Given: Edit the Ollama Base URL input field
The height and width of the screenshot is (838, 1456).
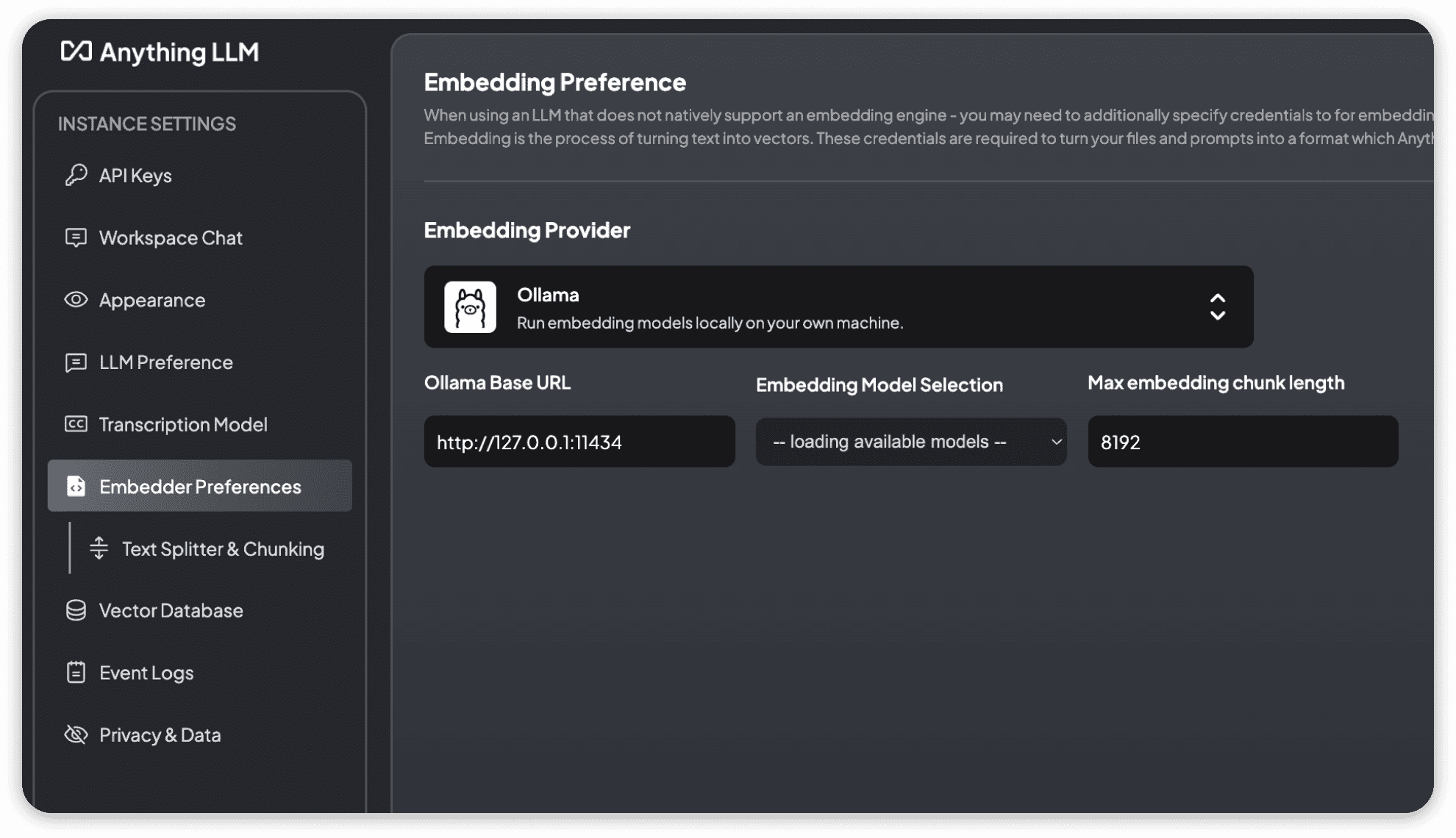Looking at the screenshot, I should pyautogui.click(x=580, y=441).
